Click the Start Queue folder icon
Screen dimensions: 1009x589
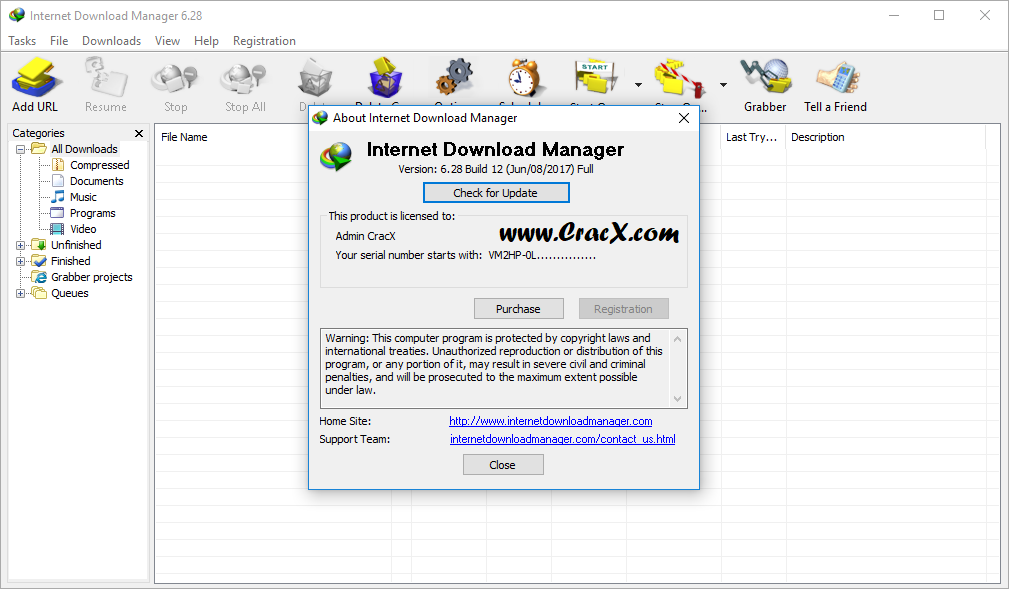click(x=596, y=77)
